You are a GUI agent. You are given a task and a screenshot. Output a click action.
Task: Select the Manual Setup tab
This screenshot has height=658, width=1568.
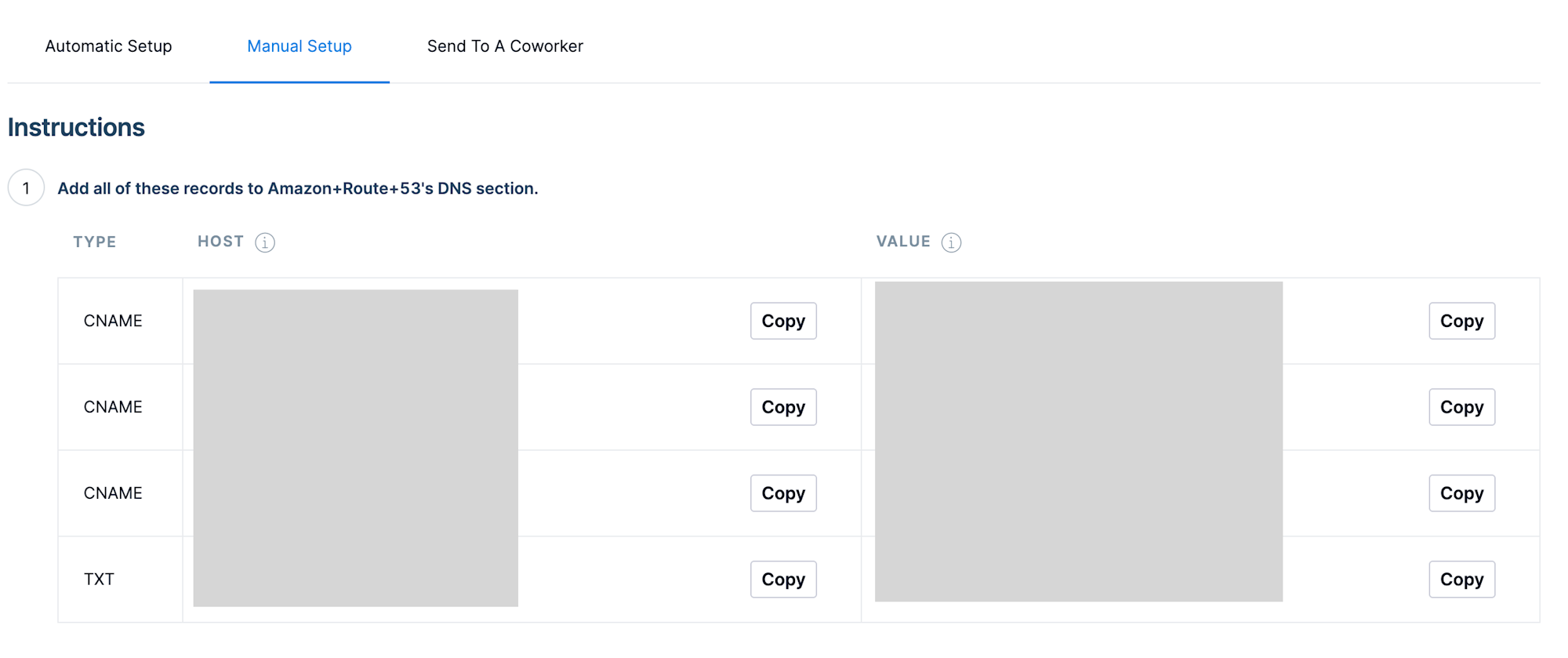point(299,46)
